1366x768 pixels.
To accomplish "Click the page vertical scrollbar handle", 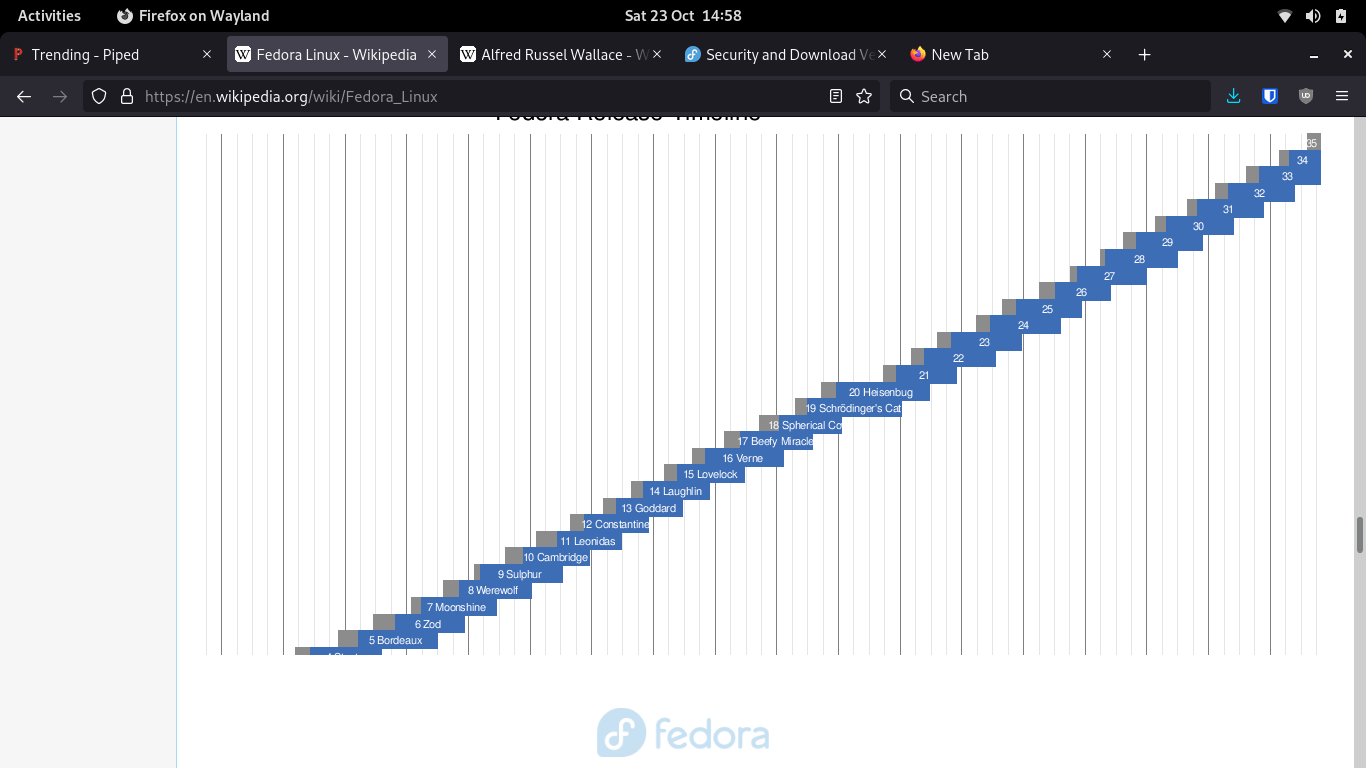I will (x=1360, y=535).
